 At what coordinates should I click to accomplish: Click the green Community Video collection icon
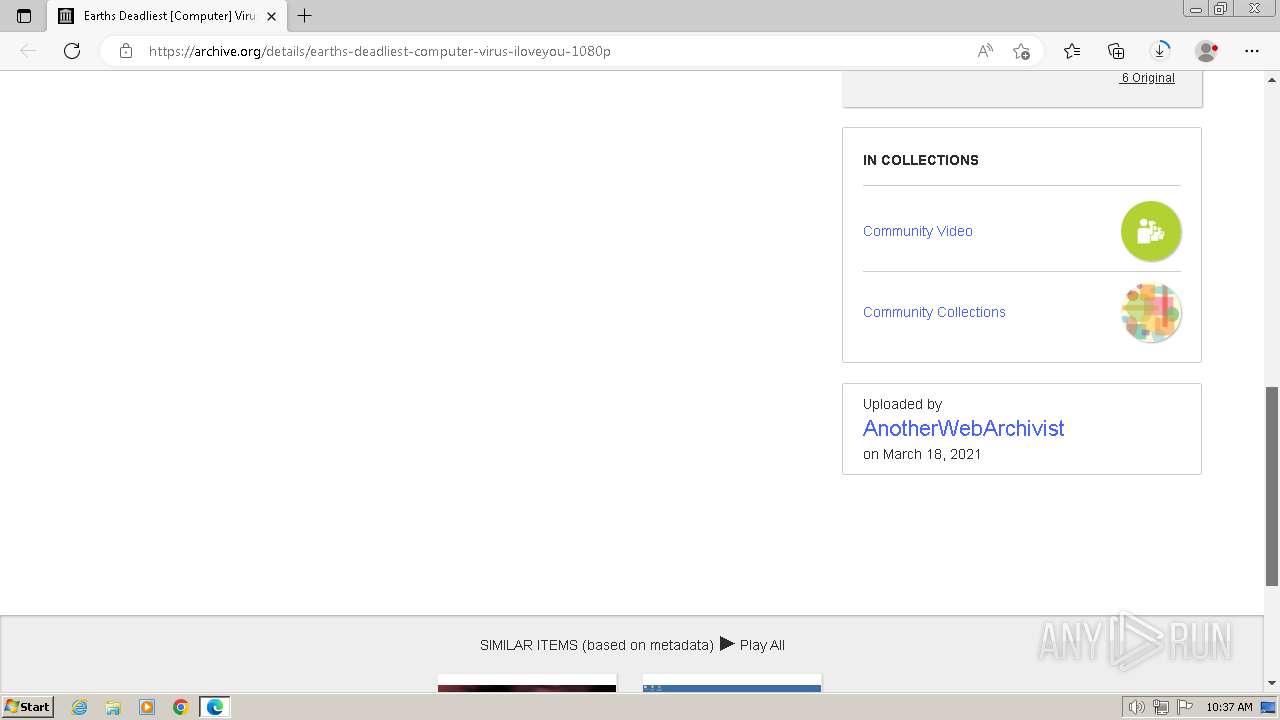pyautogui.click(x=1151, y=231)
